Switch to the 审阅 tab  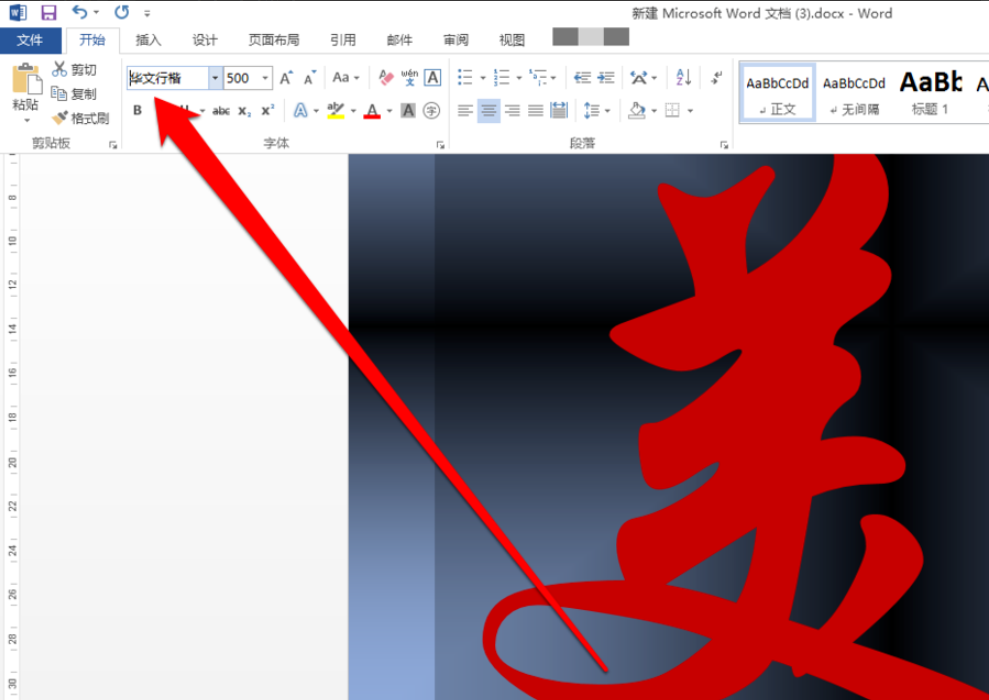click(456, 40)
